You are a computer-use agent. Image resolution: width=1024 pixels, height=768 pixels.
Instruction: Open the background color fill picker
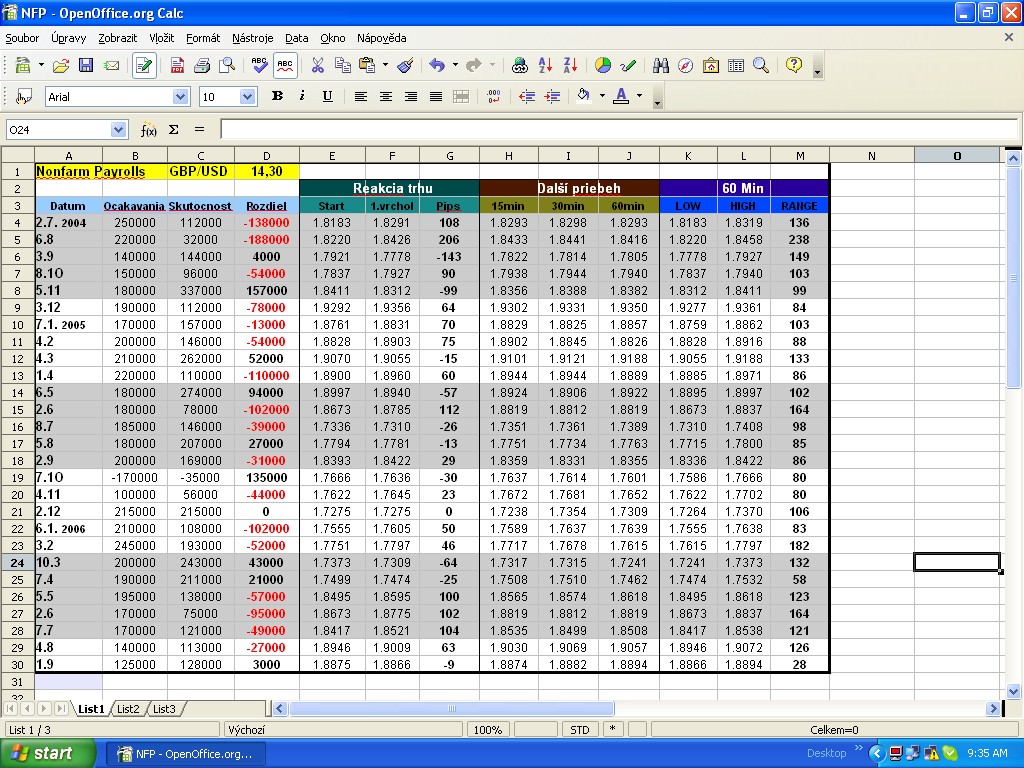584,97
